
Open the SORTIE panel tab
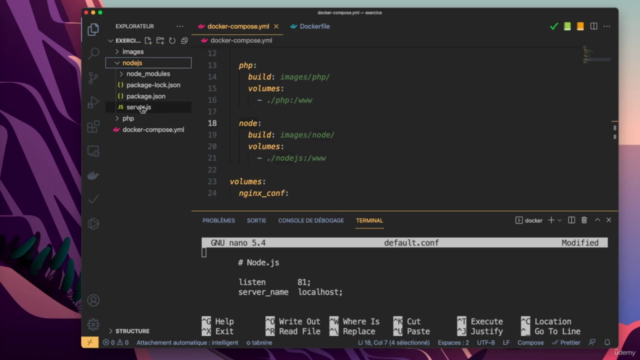[256, 220]
